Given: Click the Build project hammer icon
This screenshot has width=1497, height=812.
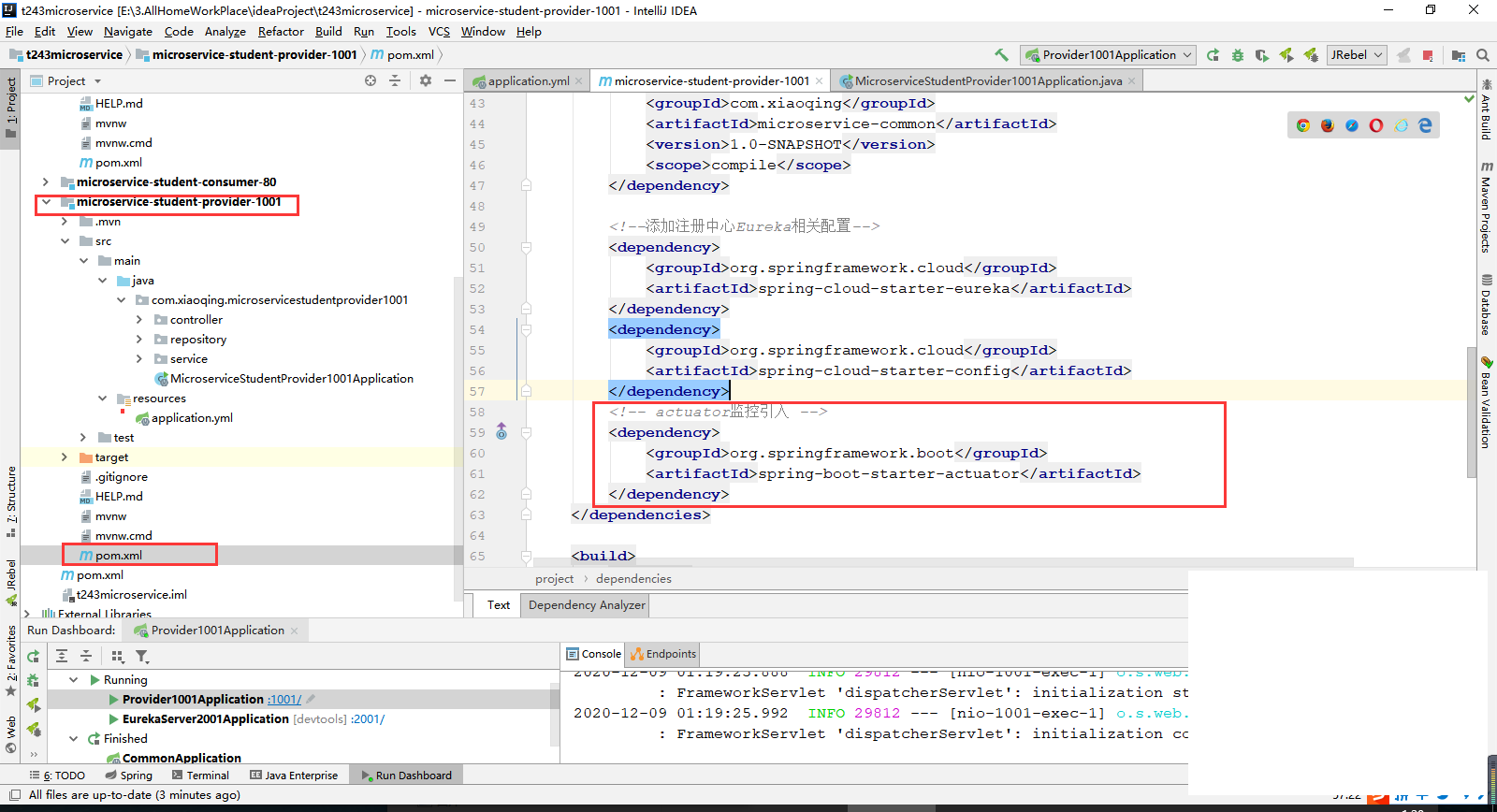Looking at the screenshot, I should click(x=1002, y=55).
